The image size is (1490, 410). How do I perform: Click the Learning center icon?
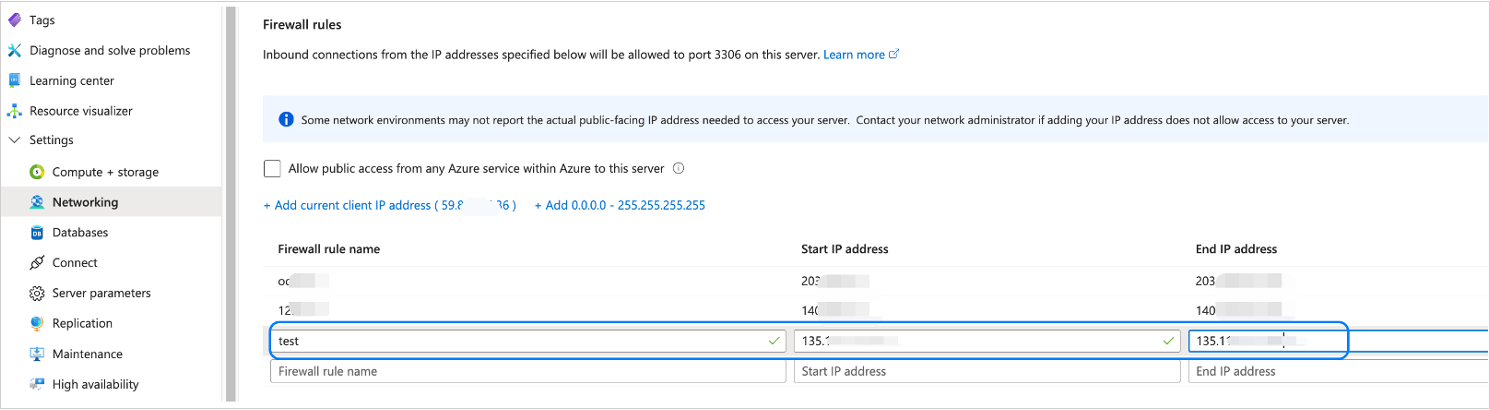(14, 81)
